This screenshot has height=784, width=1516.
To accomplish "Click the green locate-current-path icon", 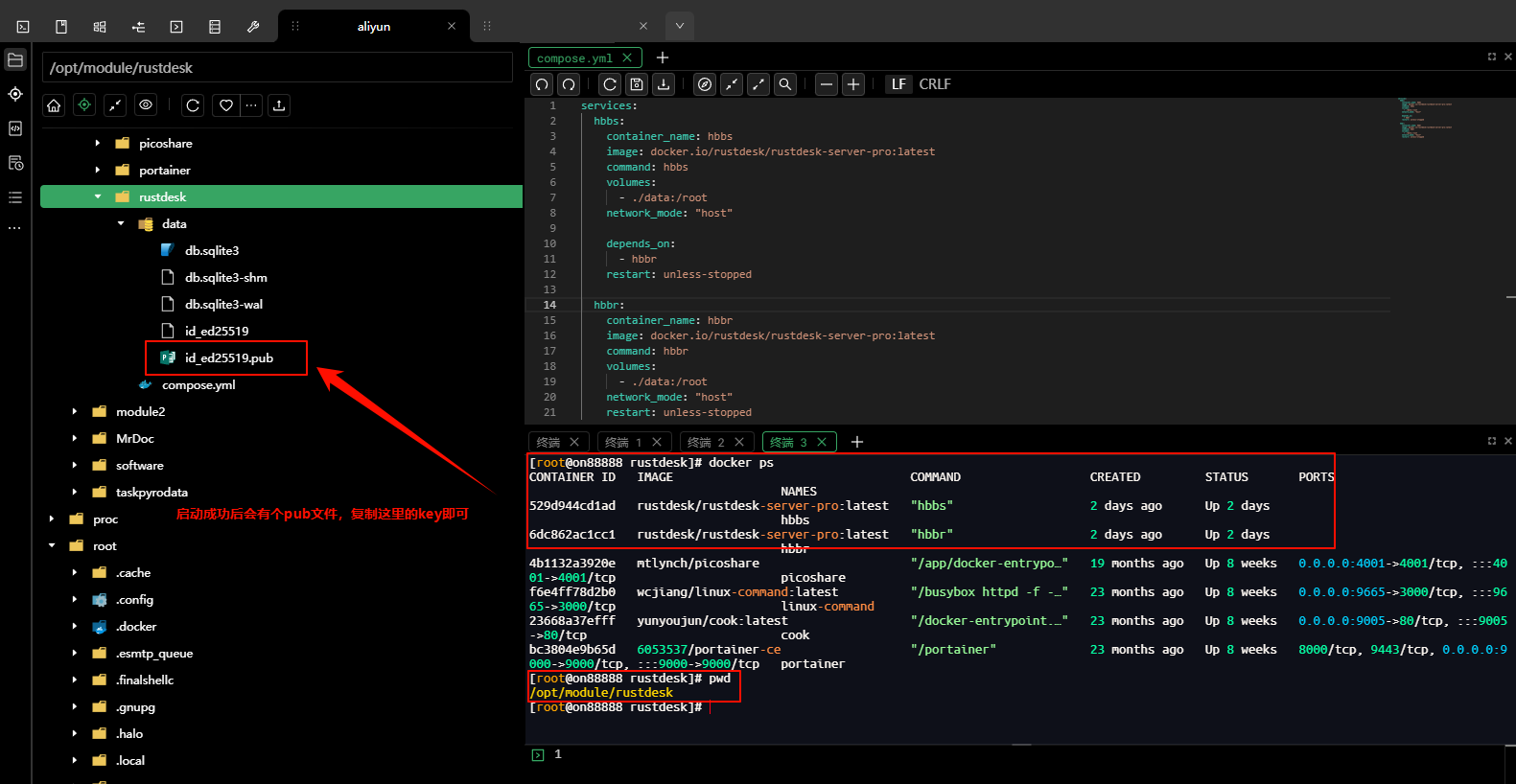I will [x=84, y=105].
